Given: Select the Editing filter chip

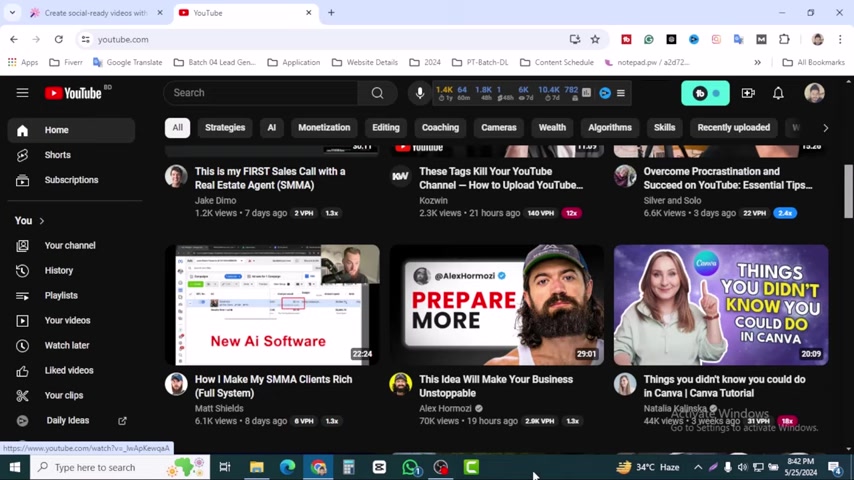Looking at the screenshot, I should [386, 128].
